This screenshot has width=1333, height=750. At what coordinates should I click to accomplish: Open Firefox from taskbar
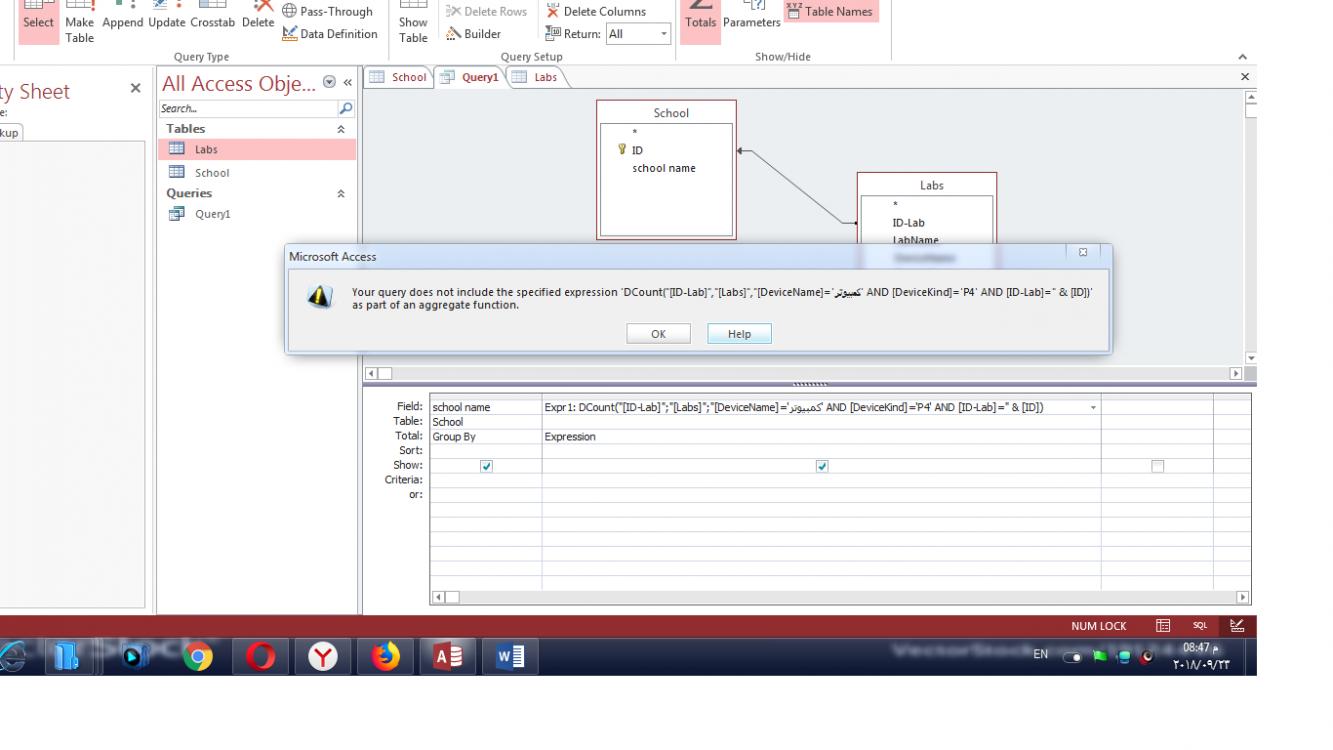pyautogui.click(x=385, y=657)
